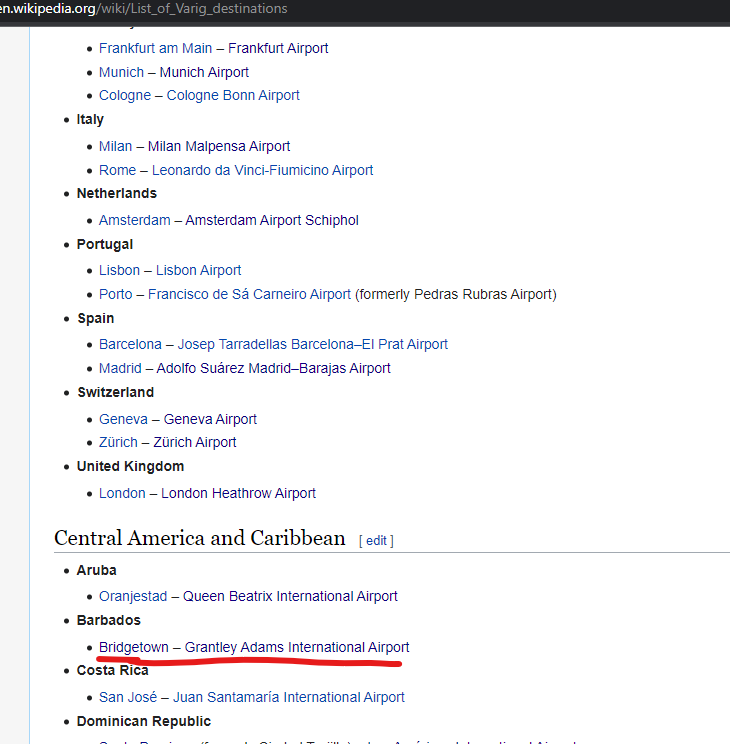The width and height of the screenshot is (730, 744).
Task: Click the Italy country heading
Action: click(90, 120)
